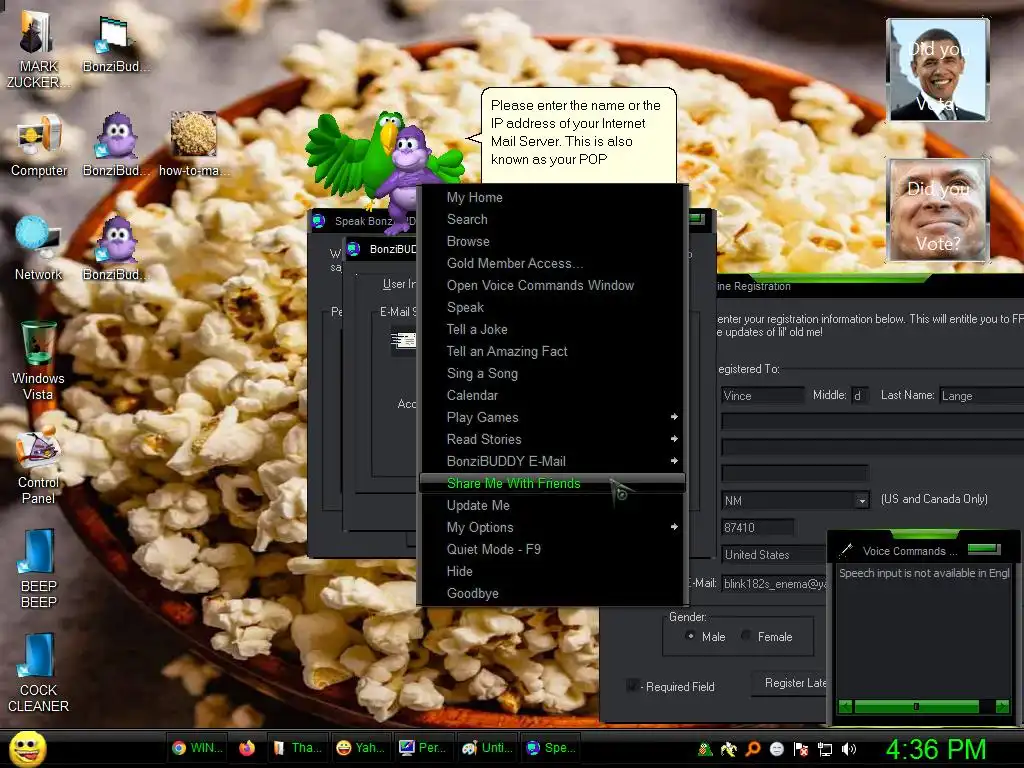Click Share Me With Friends menu item
This screenshot has width=1024, height=768.
pyautogui.click(x=552, y=483)
